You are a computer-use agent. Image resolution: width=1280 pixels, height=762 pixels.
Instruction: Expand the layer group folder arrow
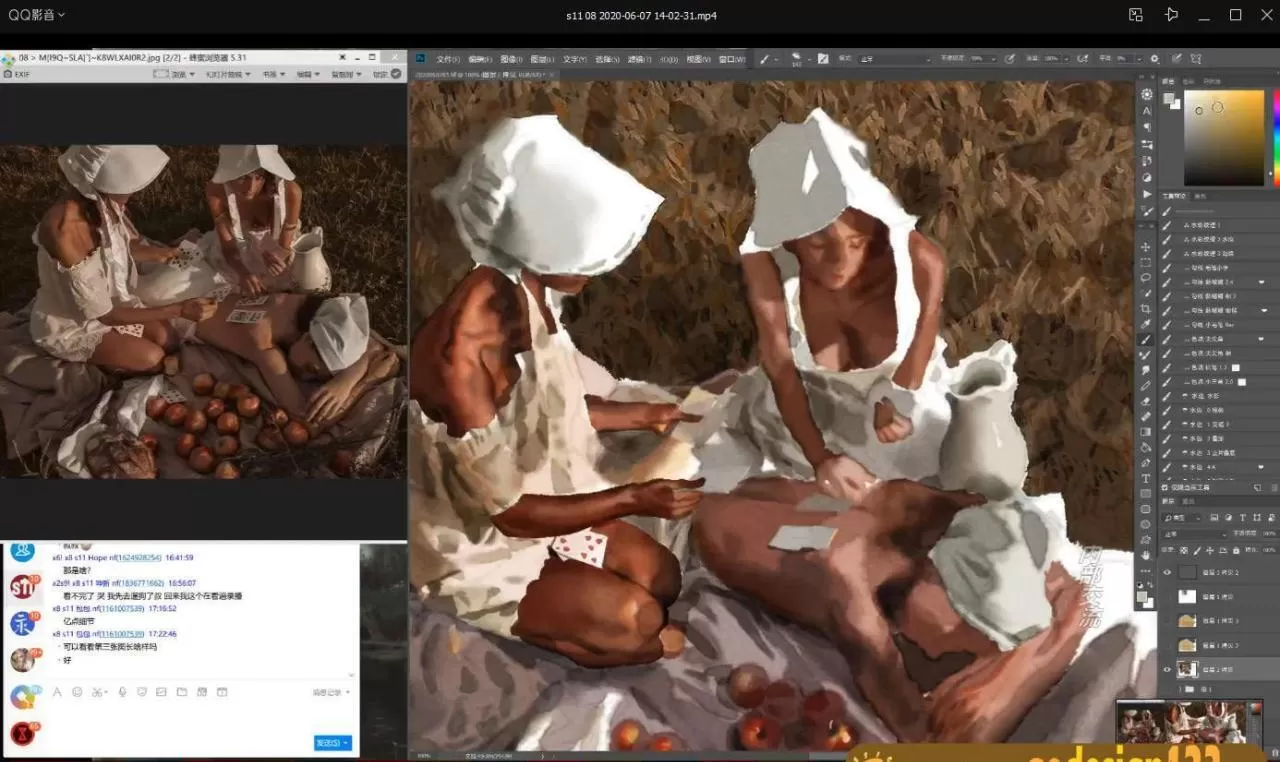pyautogui.click(x=1180, y=689)
